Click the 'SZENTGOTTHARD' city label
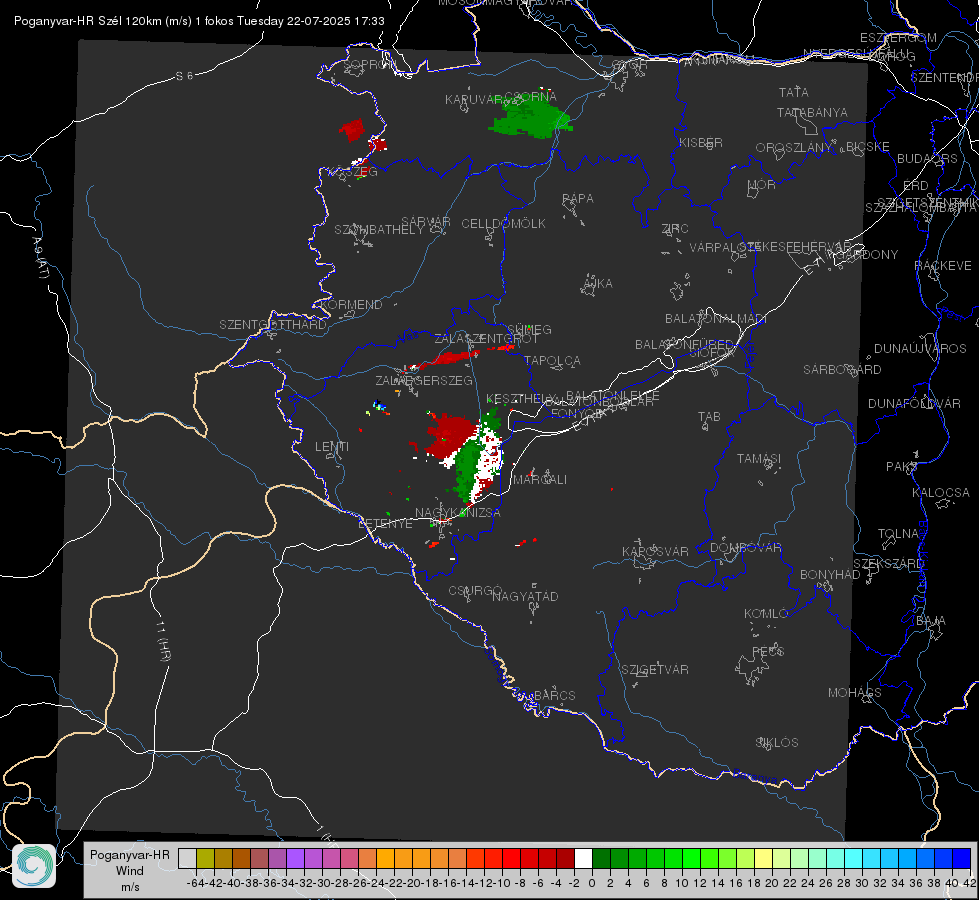This screenshot has width=979, height=900. 273,325
